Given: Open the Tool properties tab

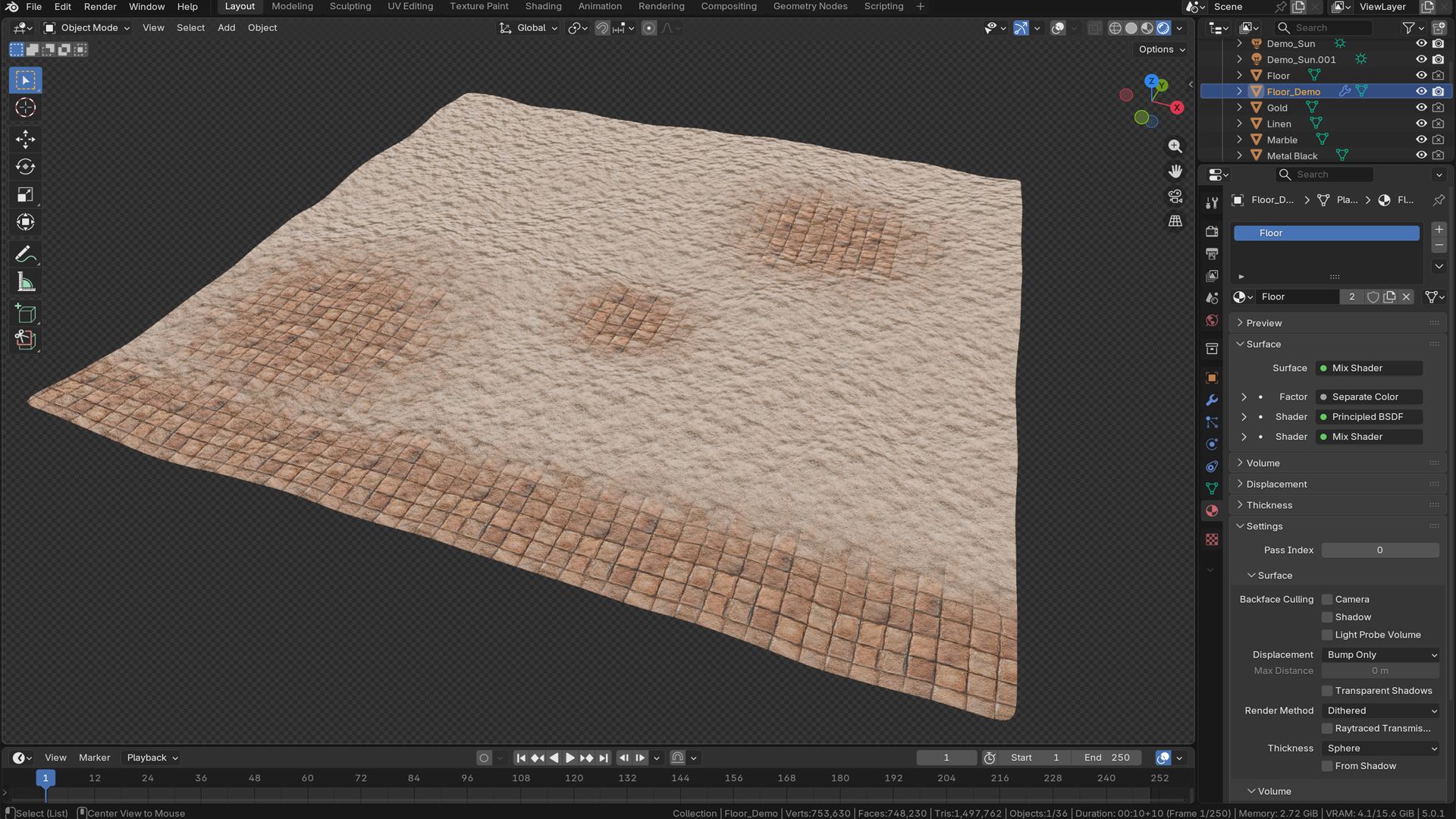Looking at the screenshot, I should tap(1212, 202).
